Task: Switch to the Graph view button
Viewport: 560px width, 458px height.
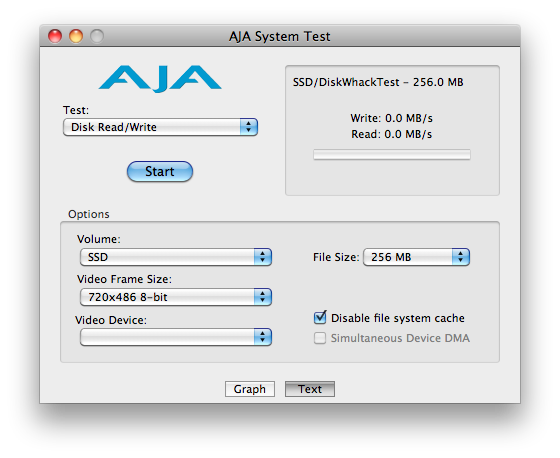Action: 250,389
